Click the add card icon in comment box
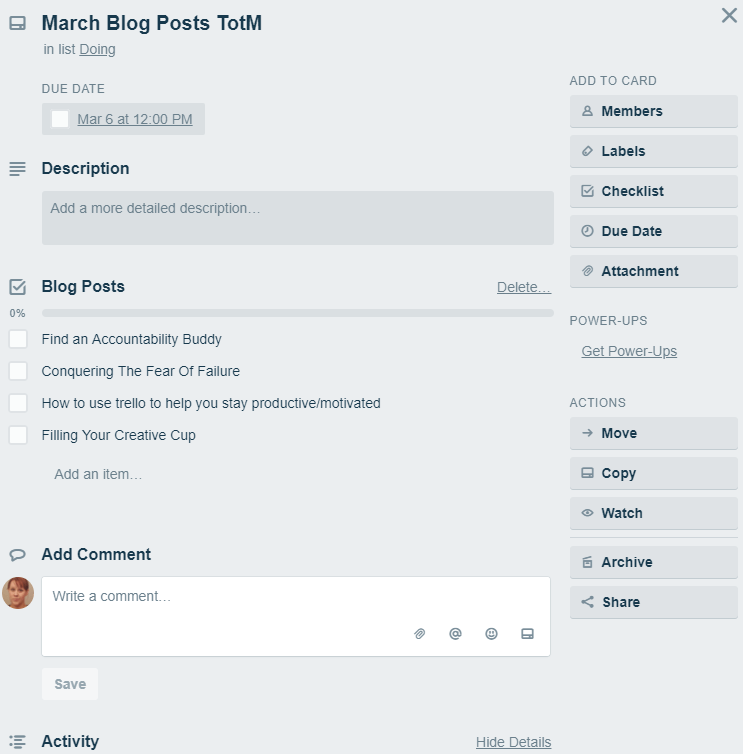The image size is (743, 754). tap(527, 634)
